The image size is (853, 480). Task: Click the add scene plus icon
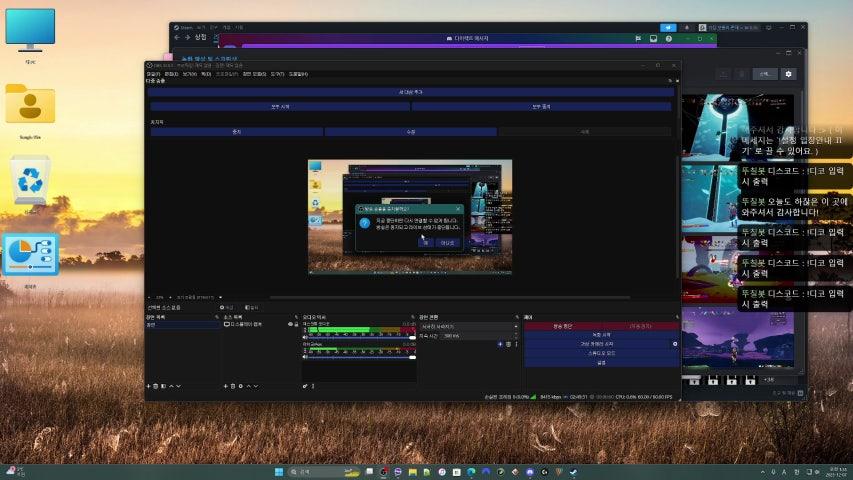[149, 386]
